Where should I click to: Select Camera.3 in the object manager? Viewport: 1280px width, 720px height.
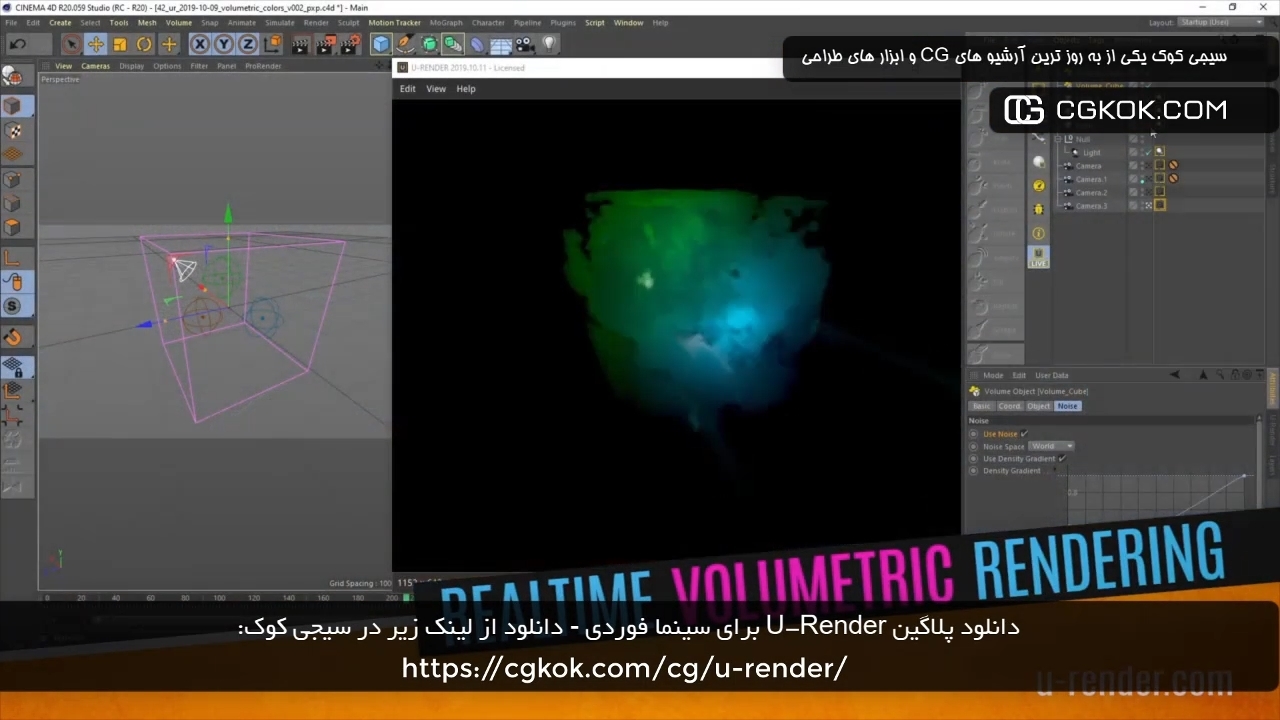tap(1091, 206)
